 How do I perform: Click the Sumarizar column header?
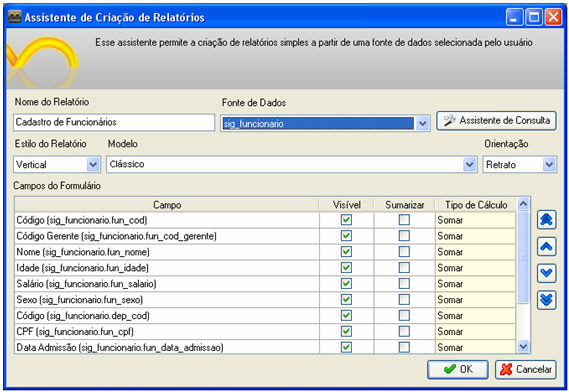click(405, 205)
